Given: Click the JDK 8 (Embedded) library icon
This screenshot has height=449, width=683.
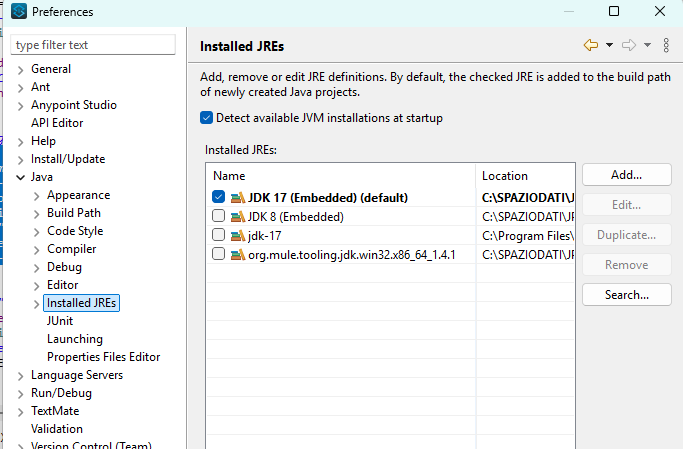Looking at the screenshot, I should point(237,217).
